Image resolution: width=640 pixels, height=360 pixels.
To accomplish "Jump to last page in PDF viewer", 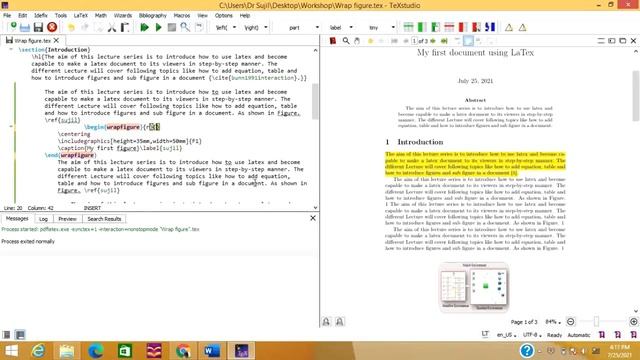I will point(444,41).
